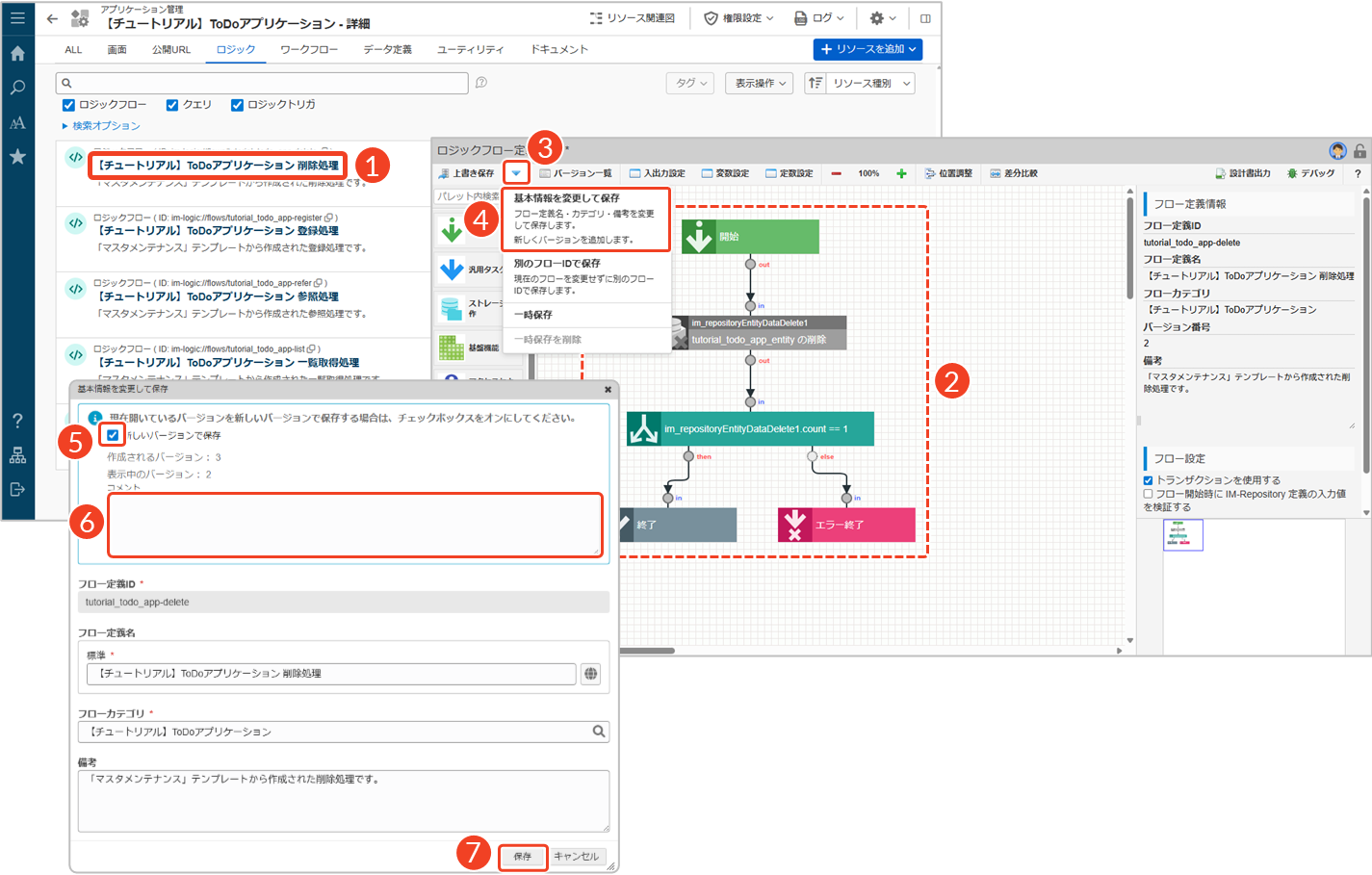Click the home icon in left sidebar
Image resolution: width=1372 pixels, height=875 pixels.
pos(17,54)
